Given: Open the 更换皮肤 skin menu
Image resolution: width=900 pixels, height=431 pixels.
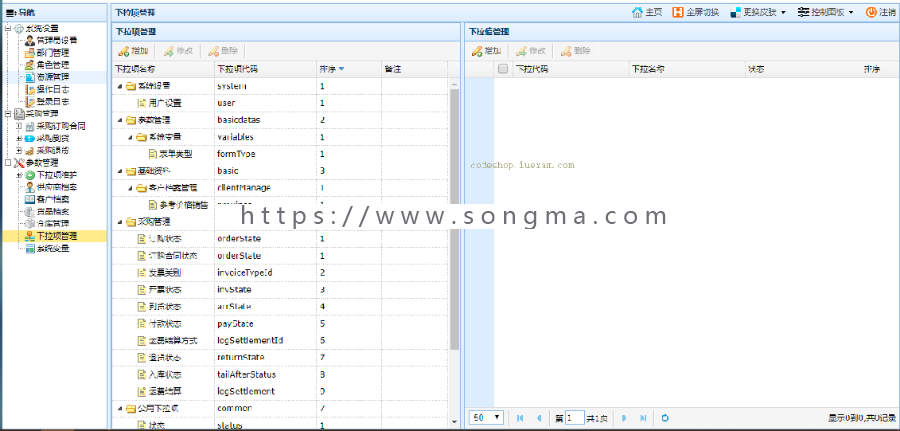Looking at the screenshot, I should pos(758,12).
